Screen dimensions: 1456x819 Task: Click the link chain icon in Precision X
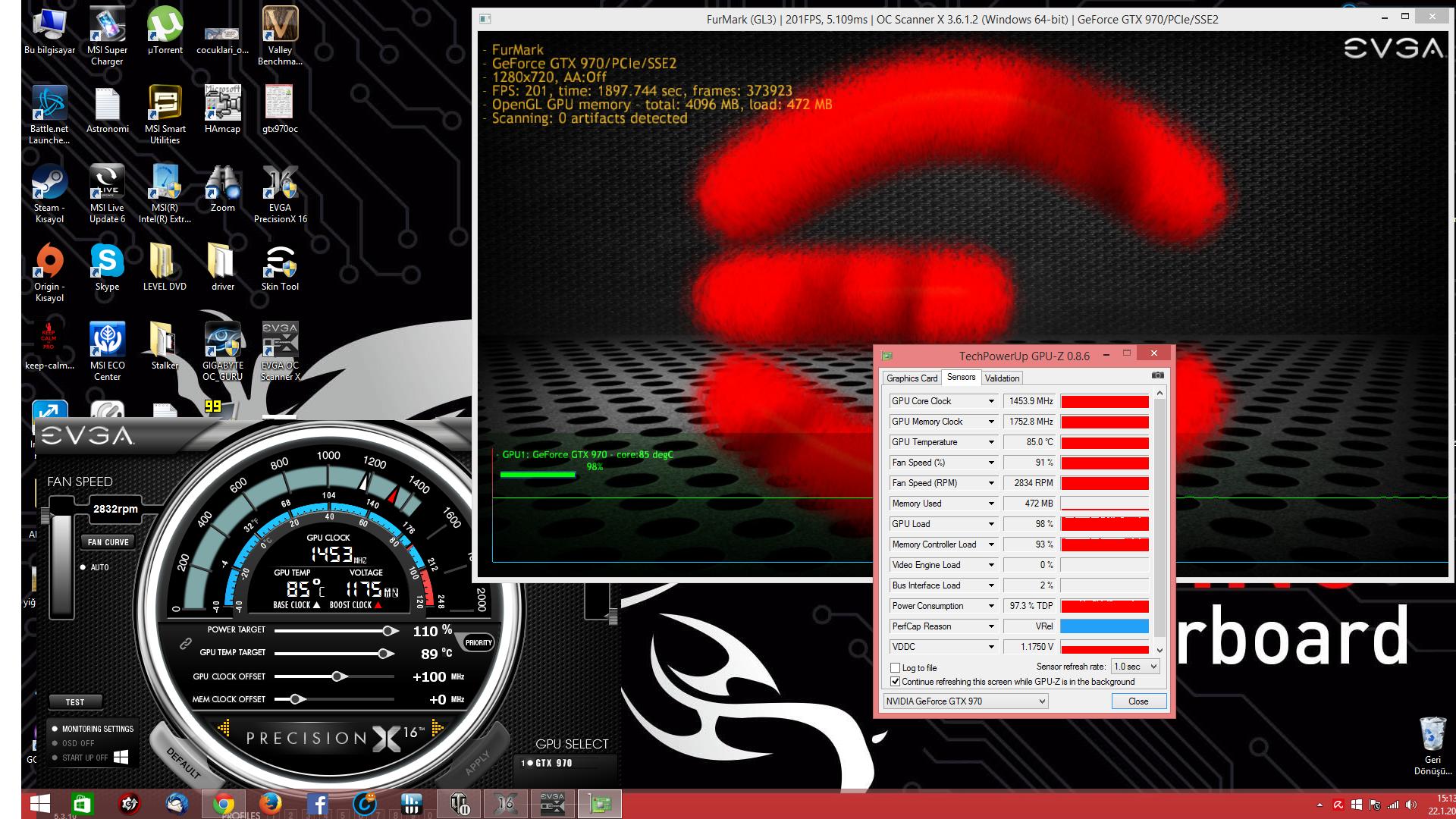(184, 643)
